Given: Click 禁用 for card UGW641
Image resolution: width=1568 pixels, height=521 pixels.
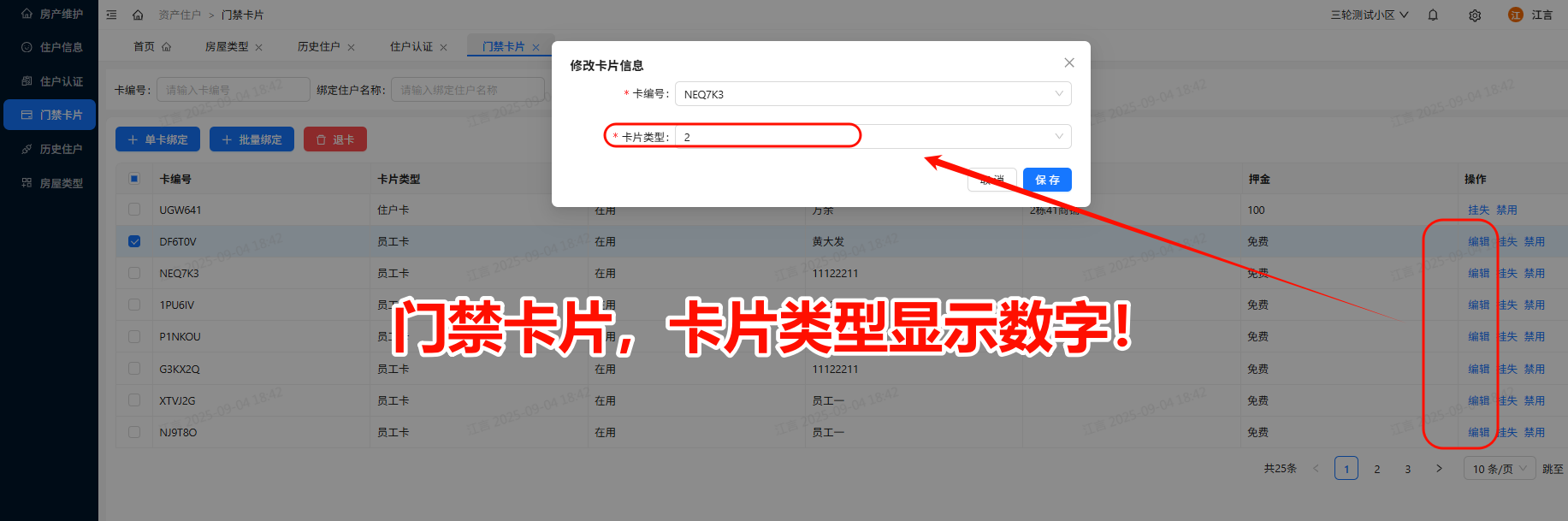Looking at the screenshot, I should (1506, 210).
